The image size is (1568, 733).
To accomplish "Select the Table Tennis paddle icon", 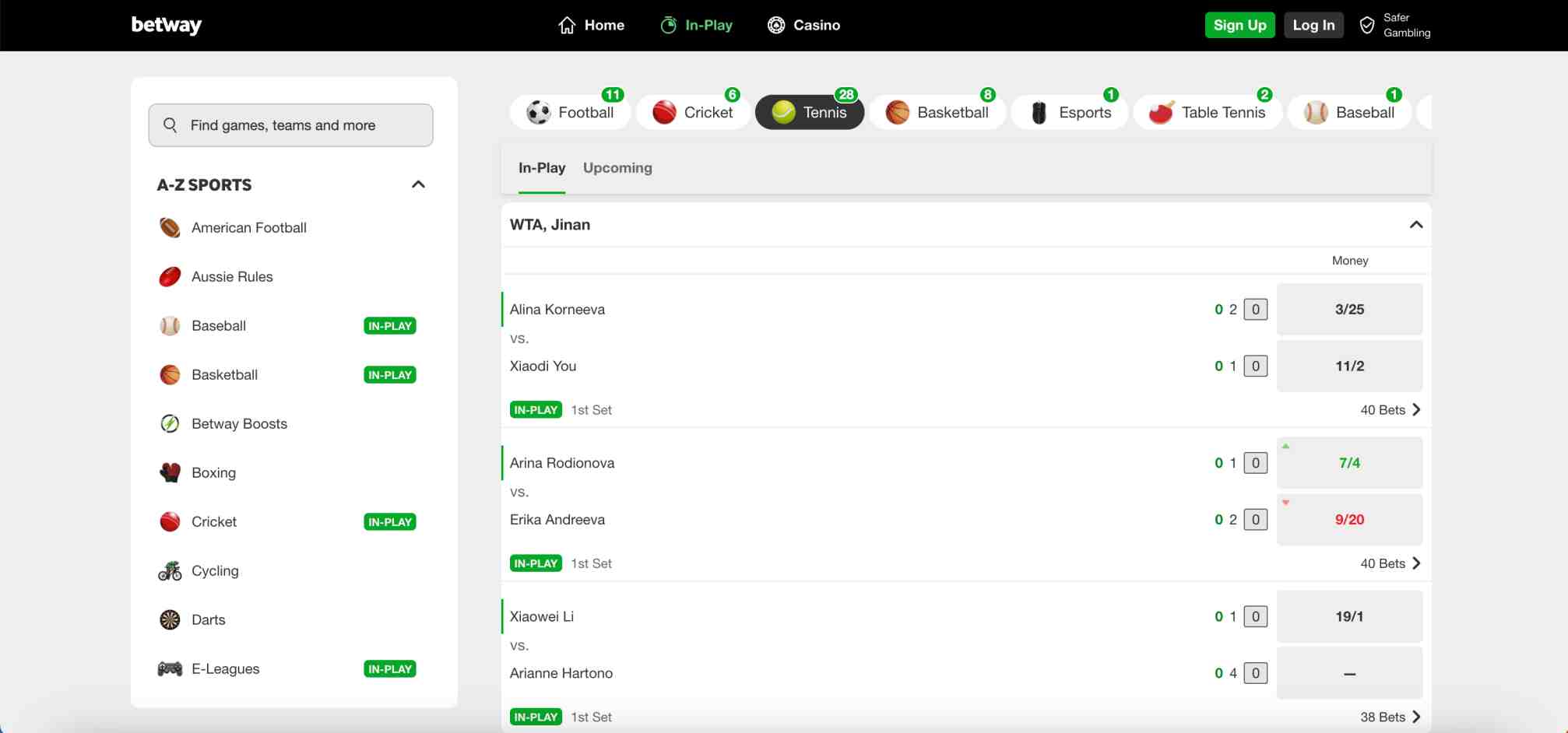I will [1161, 113].
